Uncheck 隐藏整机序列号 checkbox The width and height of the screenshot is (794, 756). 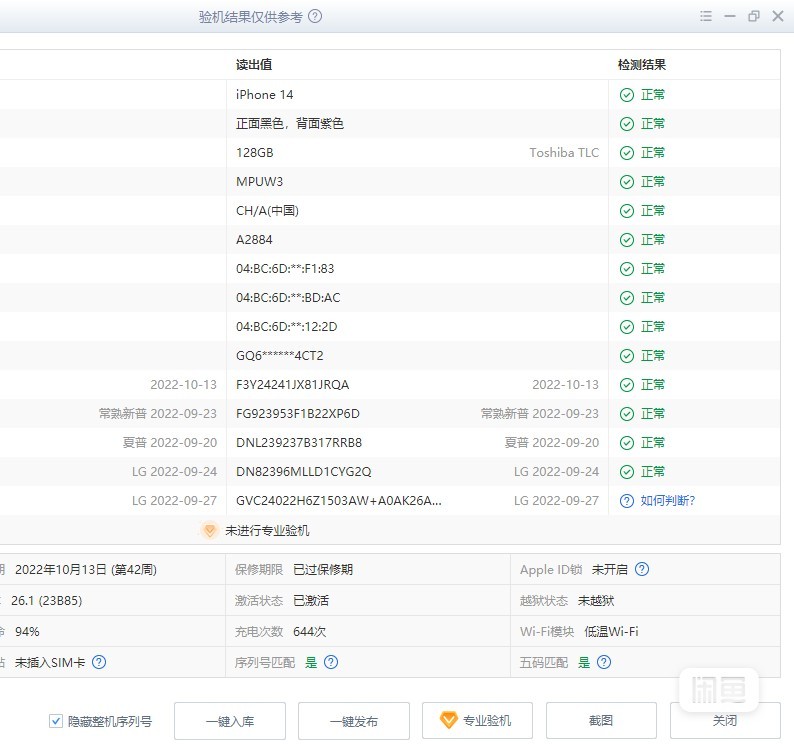tap(56, 721)
